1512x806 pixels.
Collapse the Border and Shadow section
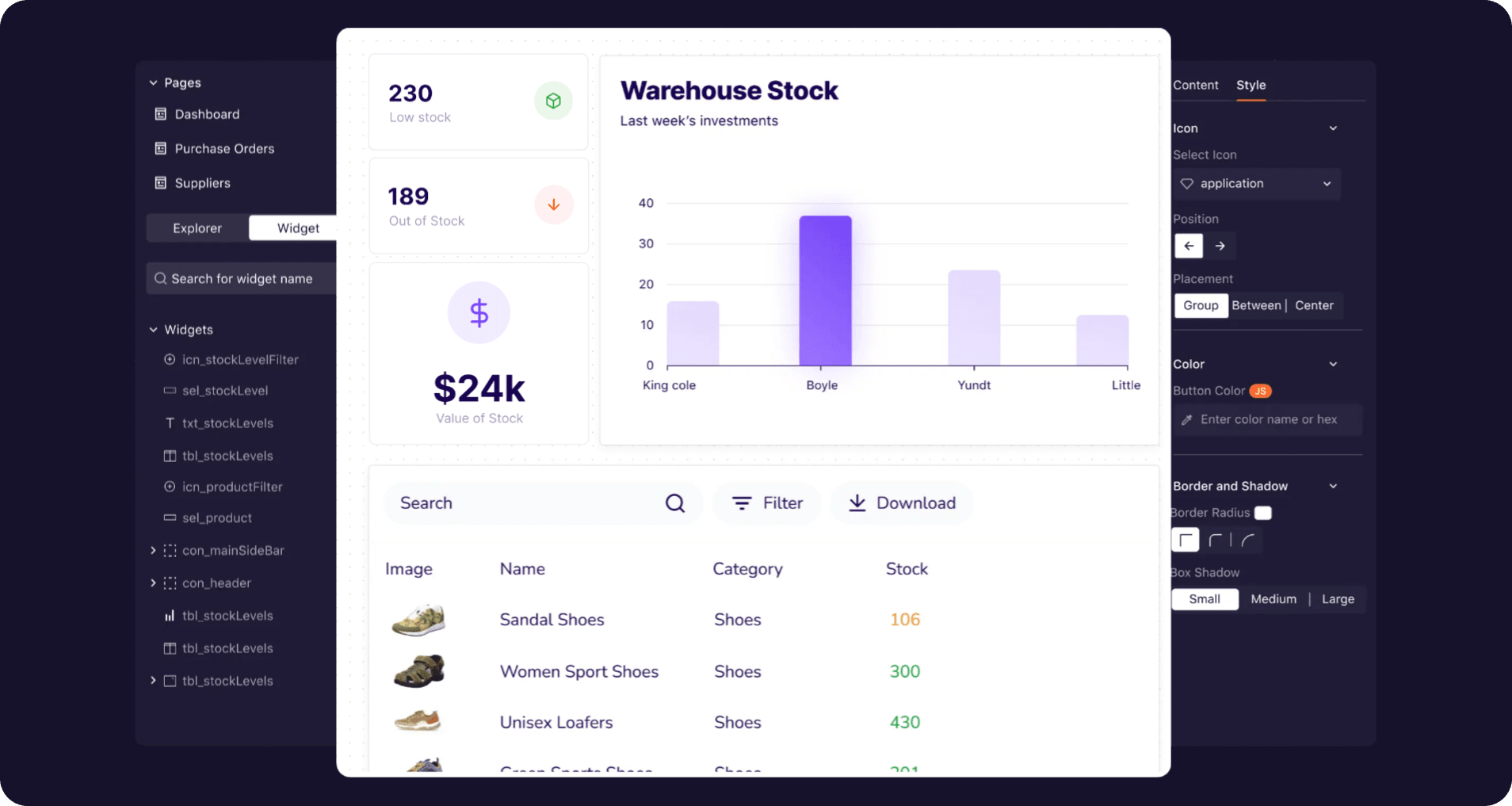coord(1333,486)
